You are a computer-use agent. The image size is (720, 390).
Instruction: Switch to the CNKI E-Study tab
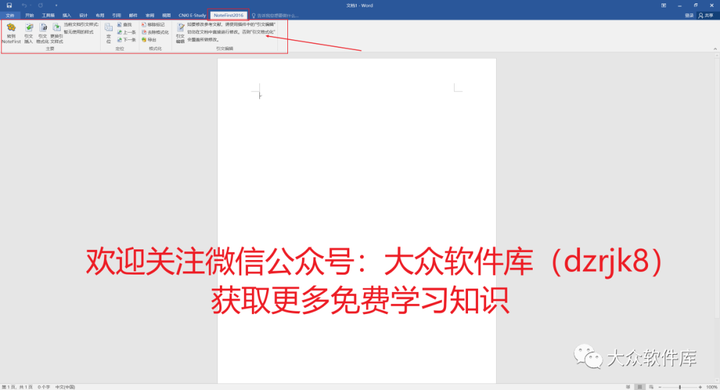click(x=192, y=15)
